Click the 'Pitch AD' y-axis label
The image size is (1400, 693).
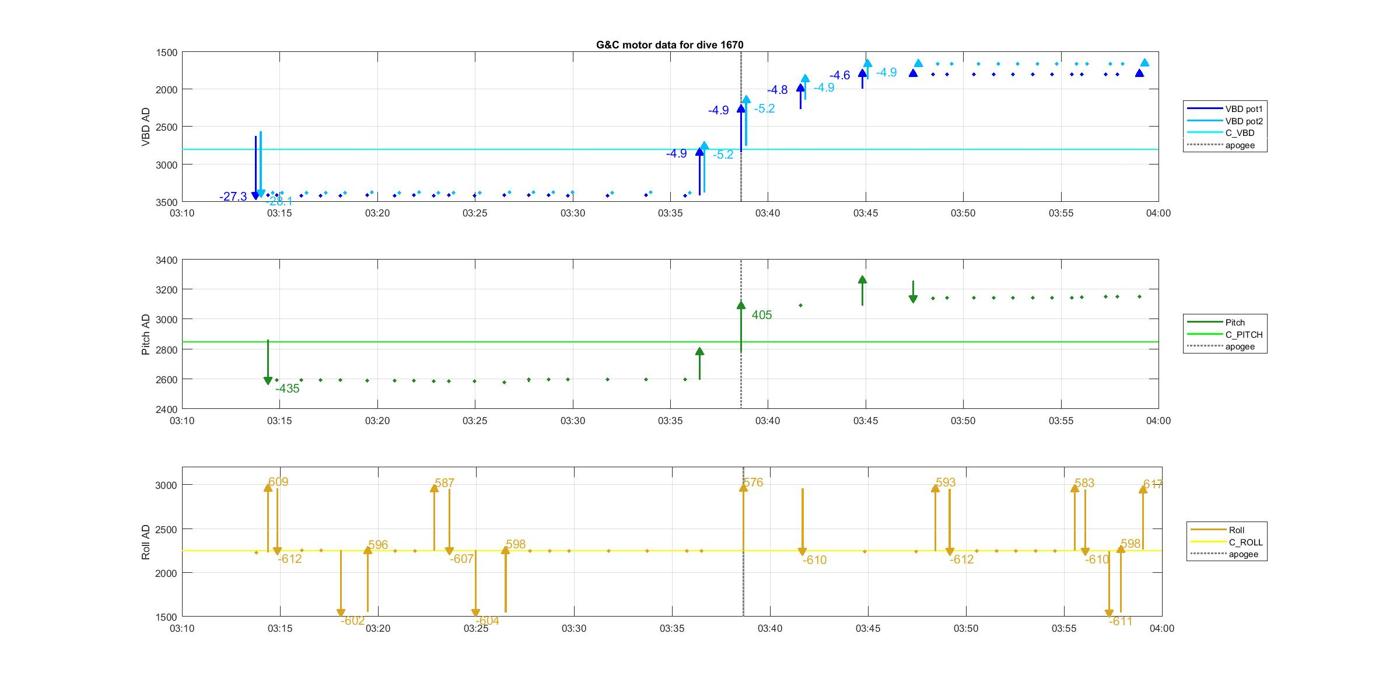click(x=146, y=335)
